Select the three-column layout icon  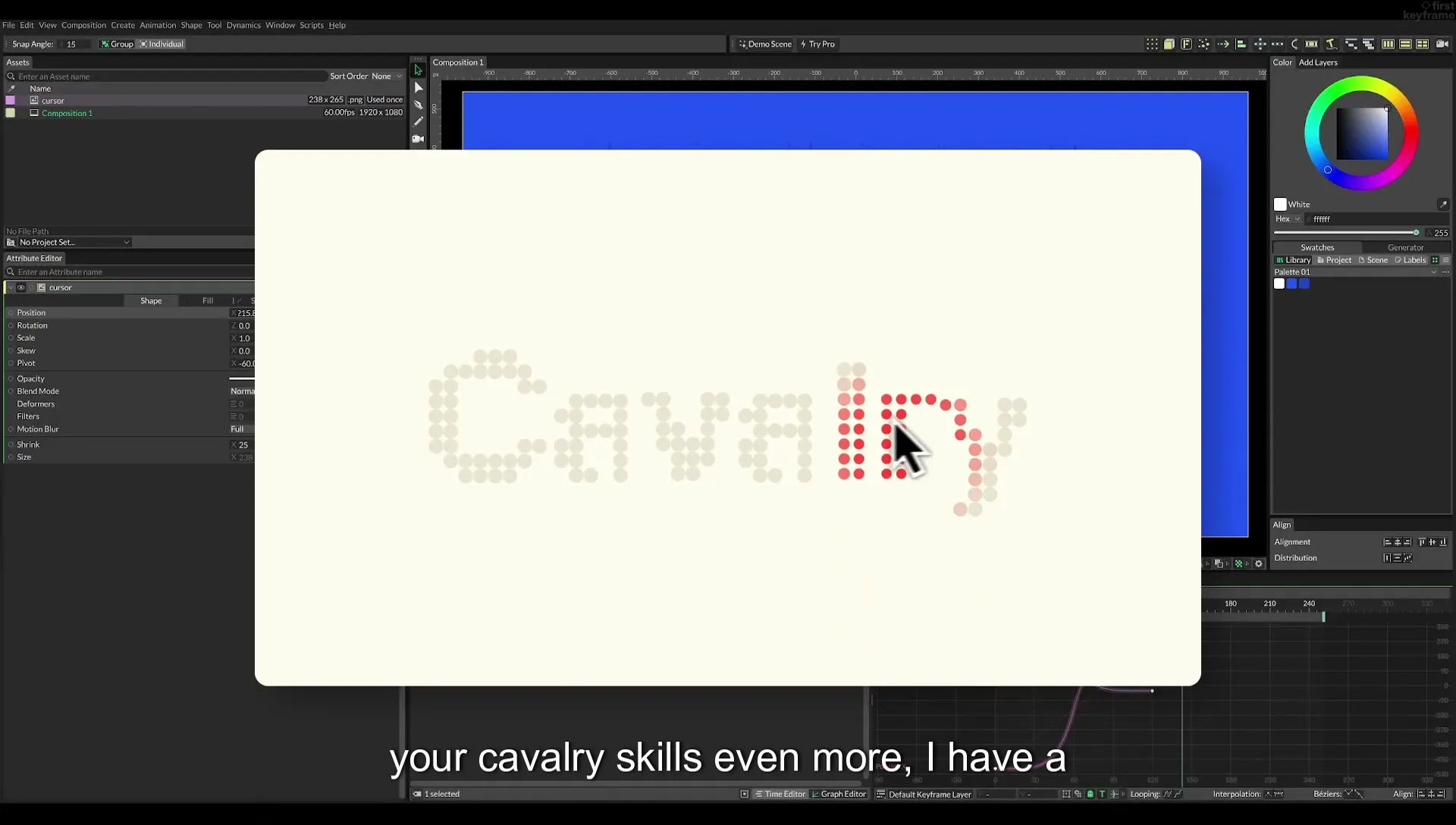(x=1388, y=44)
